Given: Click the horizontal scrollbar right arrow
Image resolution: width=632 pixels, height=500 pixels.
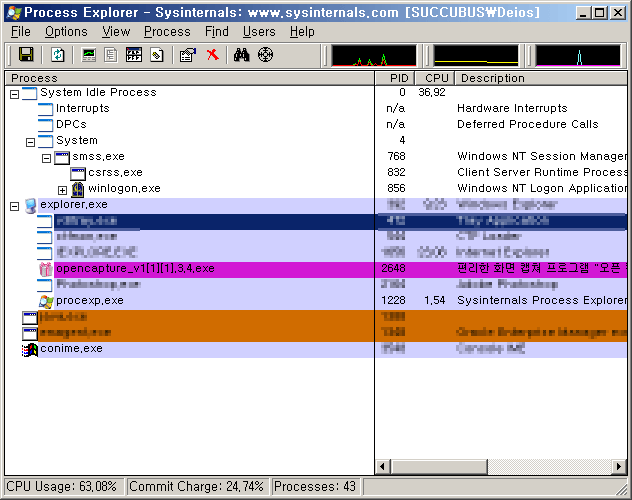Looking at the screenshot, I should (x=619, y=467).
